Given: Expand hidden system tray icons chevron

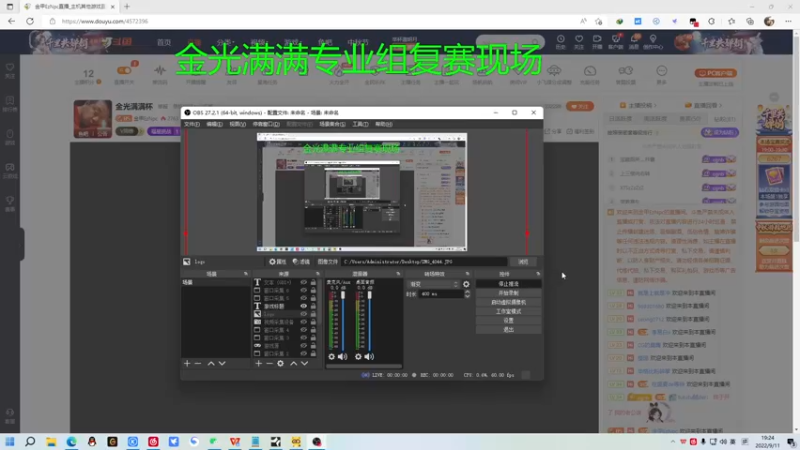Looking at the screenshot, I should 672,442.
